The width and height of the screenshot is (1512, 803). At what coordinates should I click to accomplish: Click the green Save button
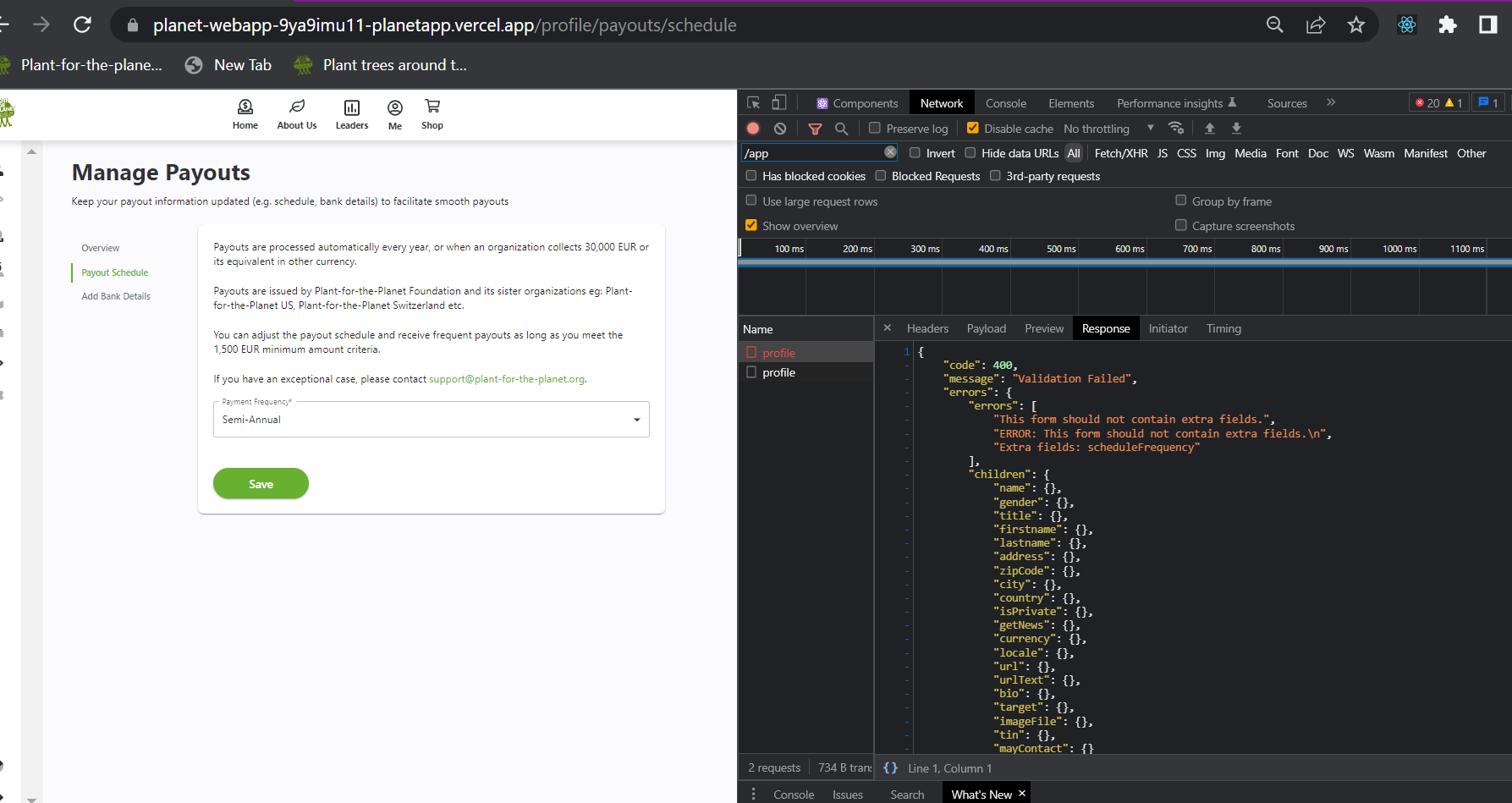click(261, 483)
